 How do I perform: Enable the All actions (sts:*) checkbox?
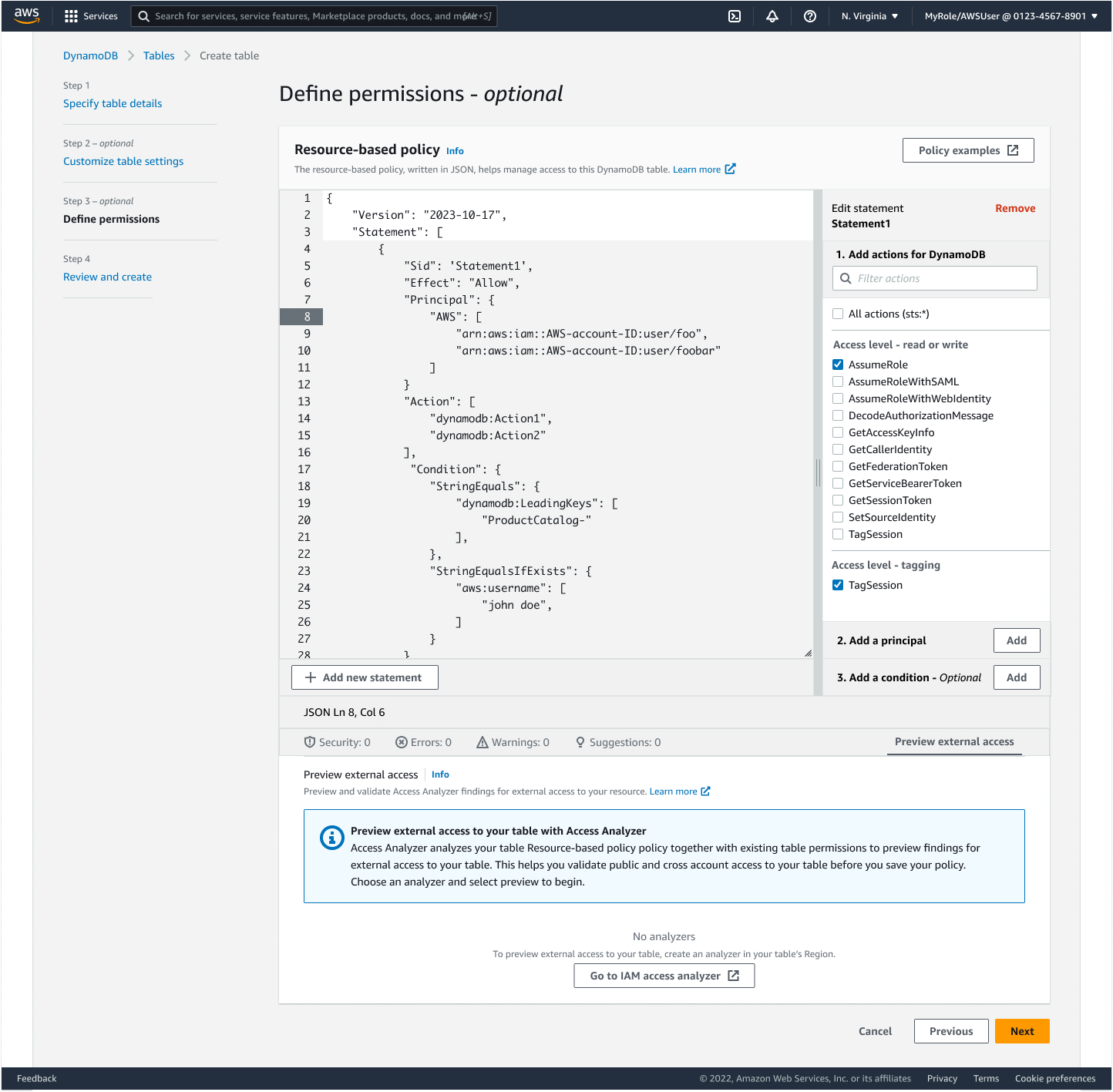click(838, 314)
